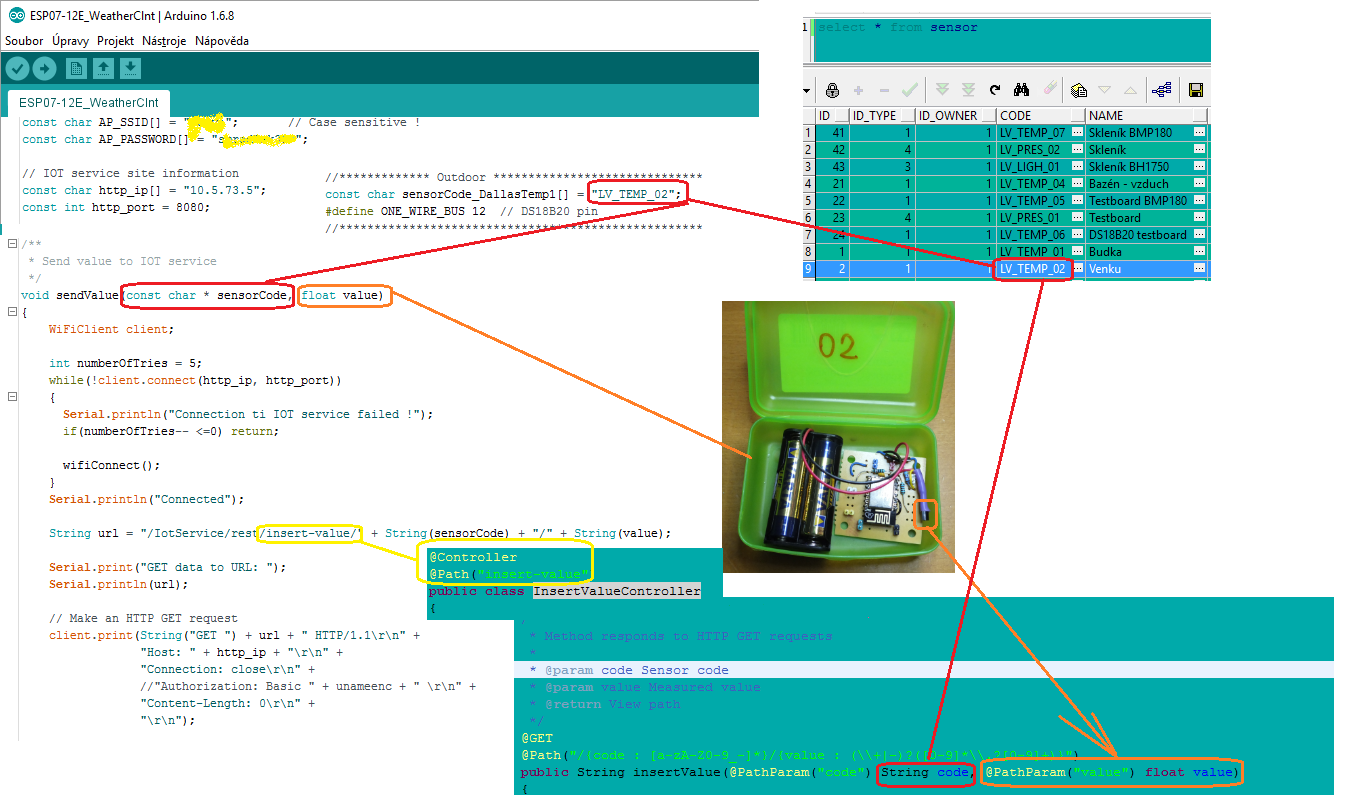Click the ID_OWNER column header

point(956,115)
